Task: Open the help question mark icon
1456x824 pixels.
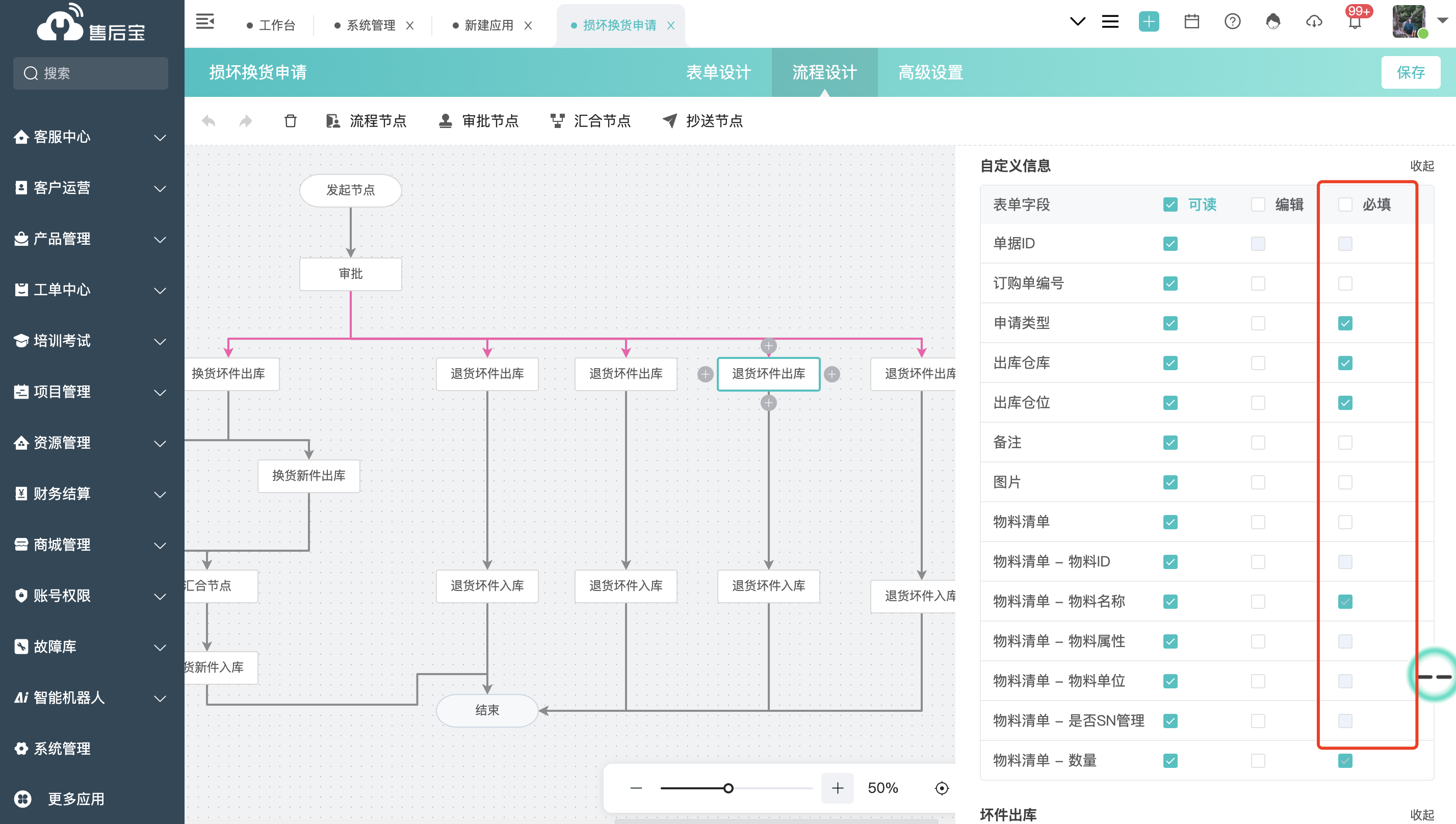Action: tap(1232, 21)
